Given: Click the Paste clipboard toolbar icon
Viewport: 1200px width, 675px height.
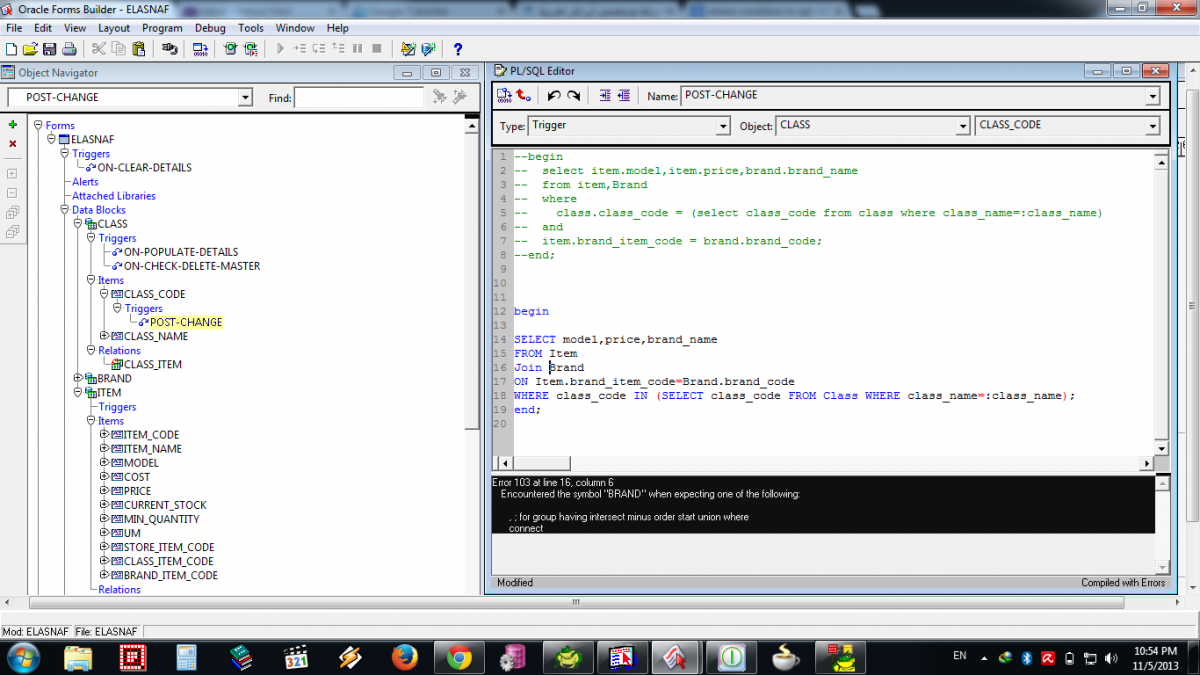Looking at the screenshot, I should coord(140,48).
